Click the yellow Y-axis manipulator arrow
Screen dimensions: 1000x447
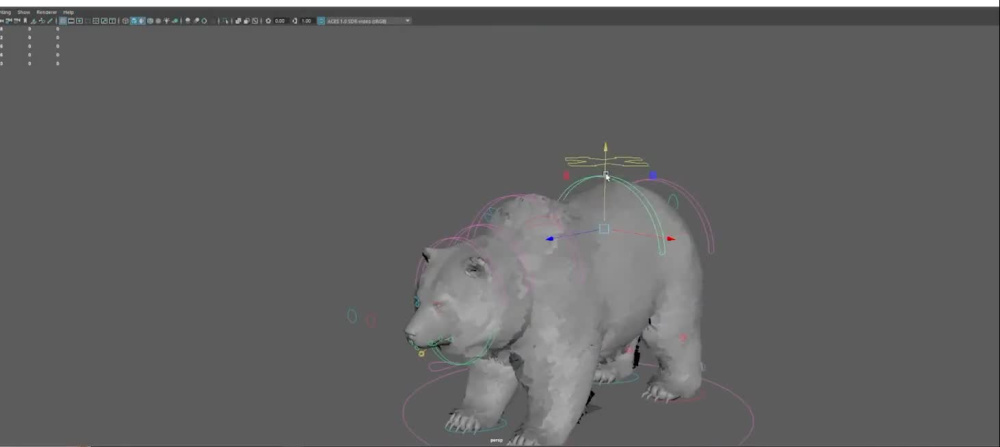605,147
